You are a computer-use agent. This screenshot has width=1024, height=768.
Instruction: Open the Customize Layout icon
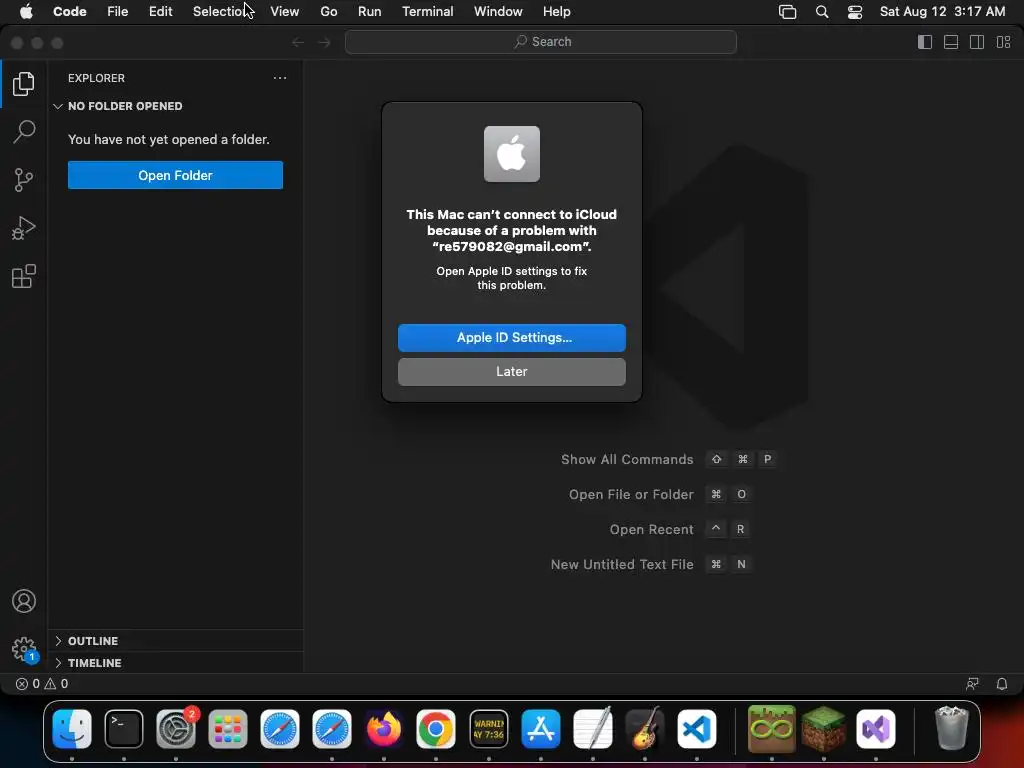pyautogui.click(x=1003, y=42)
